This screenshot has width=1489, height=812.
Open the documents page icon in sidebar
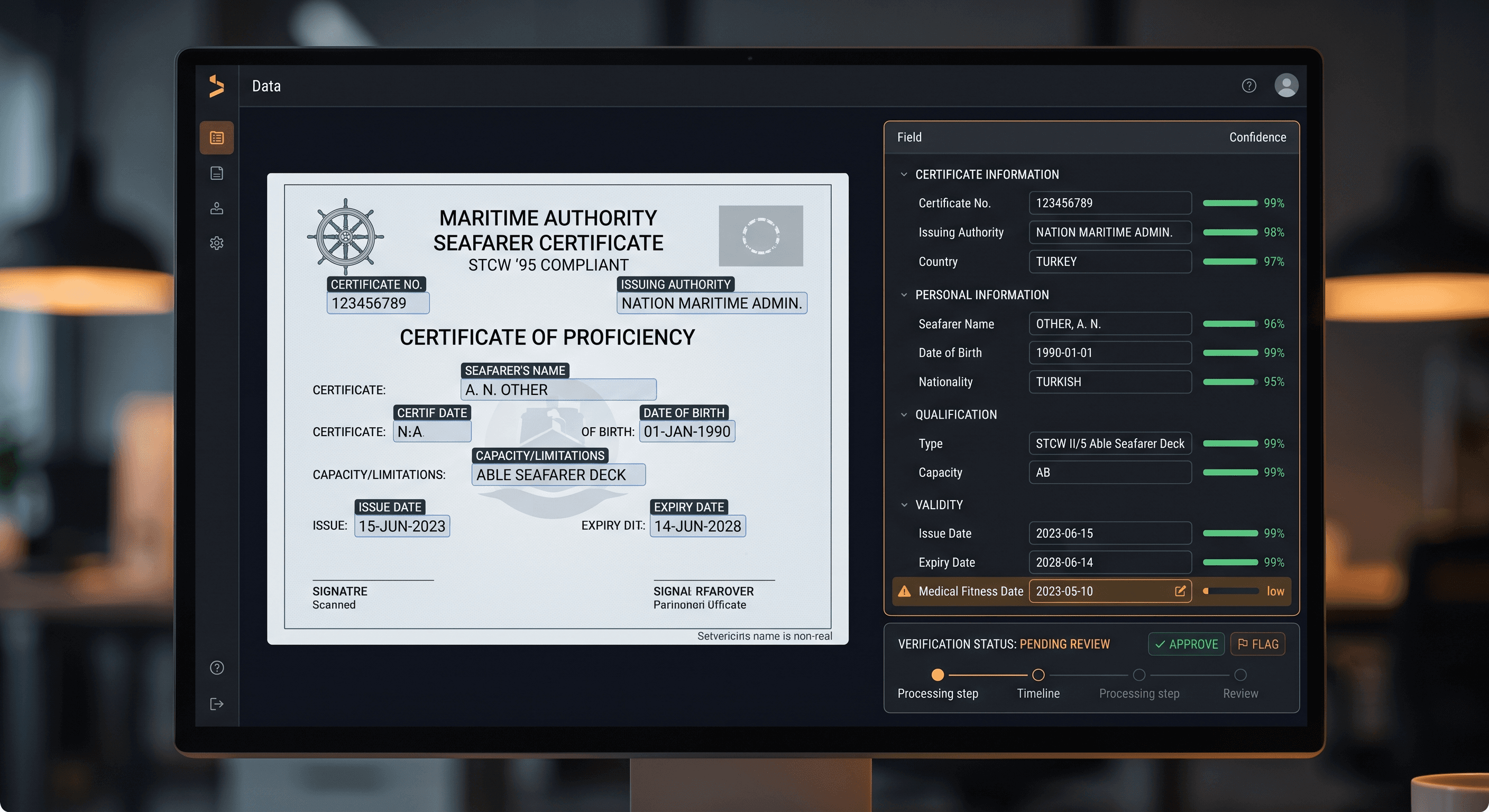217,173
